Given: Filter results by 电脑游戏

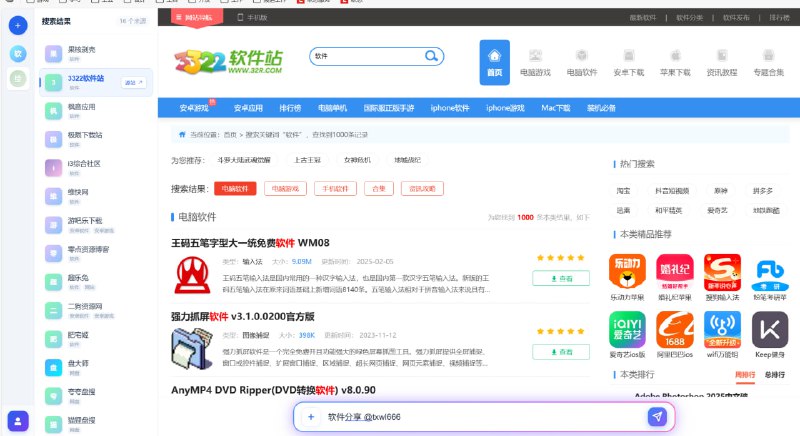Looking at the screenshot, I should click(285, 189).
